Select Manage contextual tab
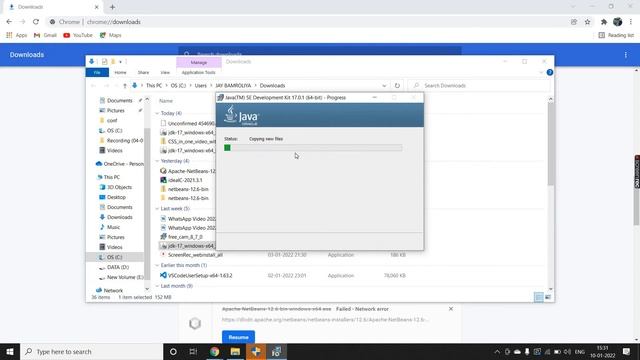 199,62
